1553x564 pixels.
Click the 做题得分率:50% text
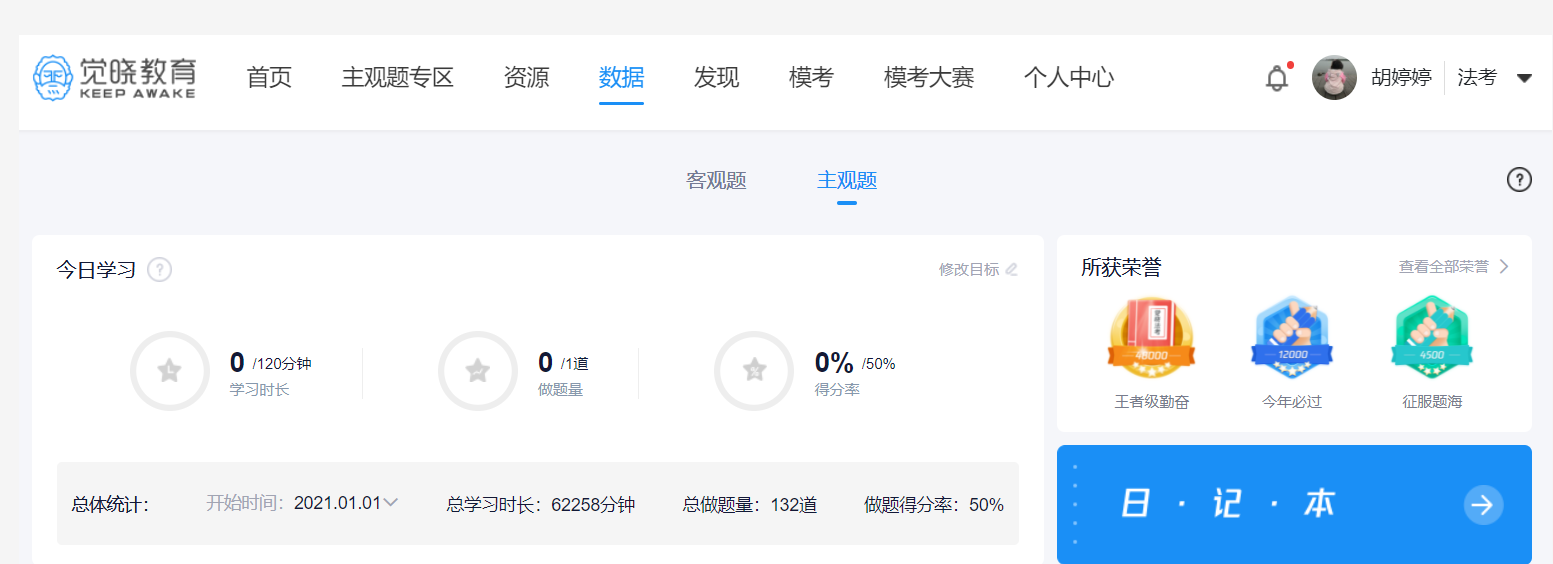coord(934,505)
